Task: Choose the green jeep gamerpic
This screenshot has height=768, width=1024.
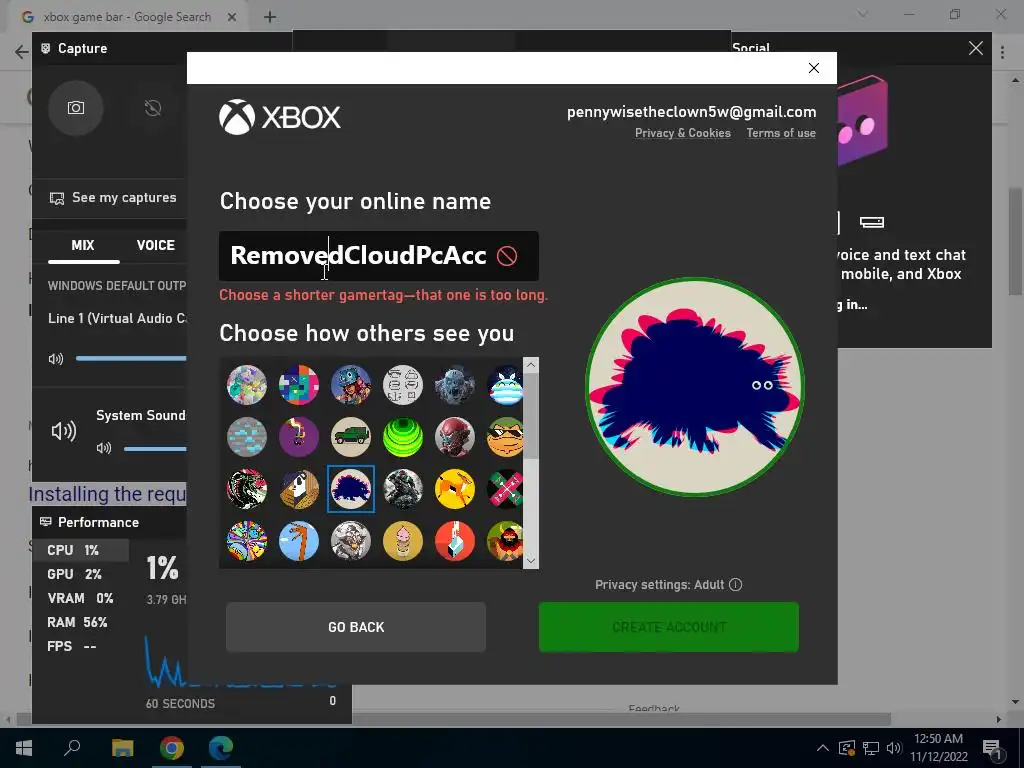Action: [351, 437]
